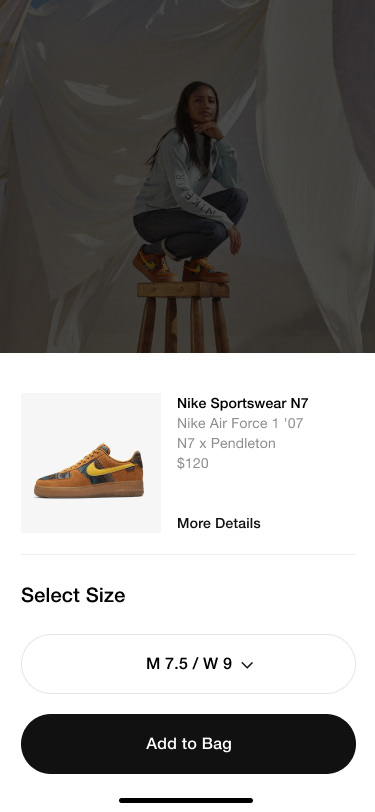Select the Nike Sportswear N7 title

pyautogui.click(x=242, y=403)
